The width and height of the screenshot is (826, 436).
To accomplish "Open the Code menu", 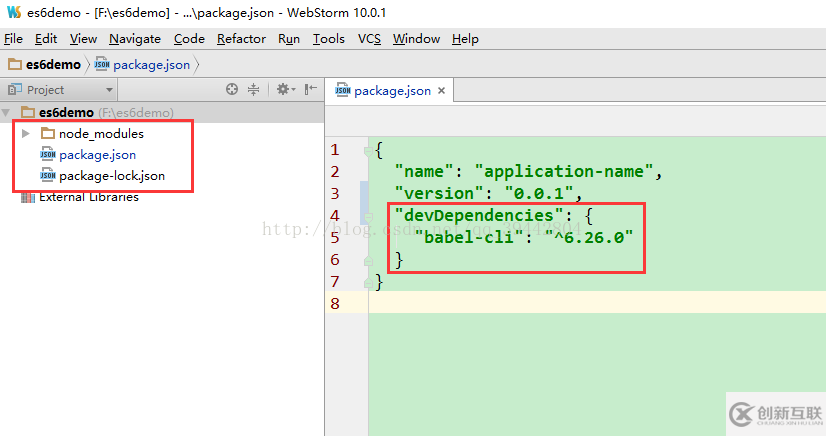I will 189,39.
